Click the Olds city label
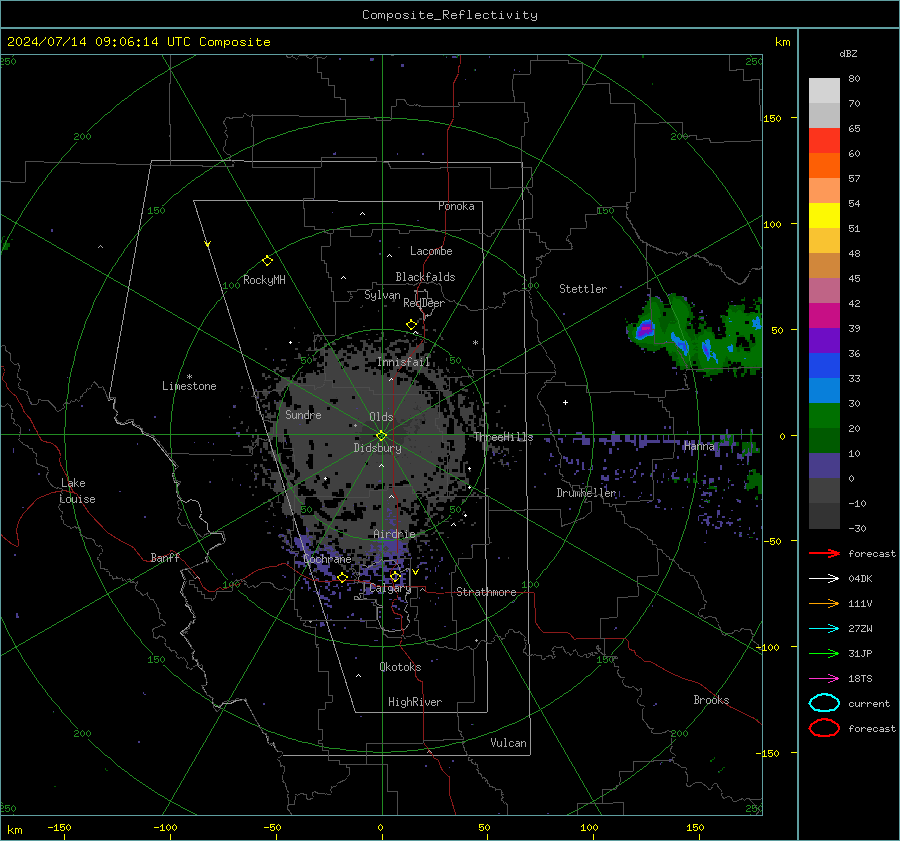 click(381, 417)
